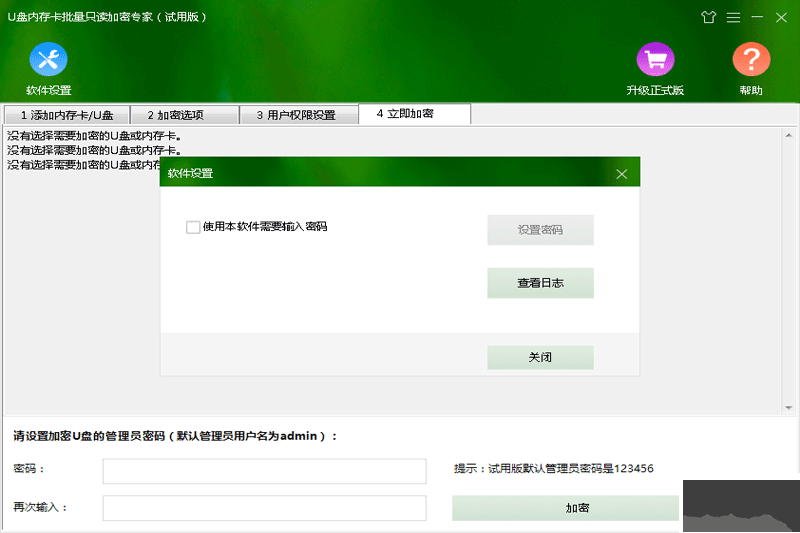Click the 关闭 button in dialog
This screenshot has height=533, width=800.
tap(540, 357)
